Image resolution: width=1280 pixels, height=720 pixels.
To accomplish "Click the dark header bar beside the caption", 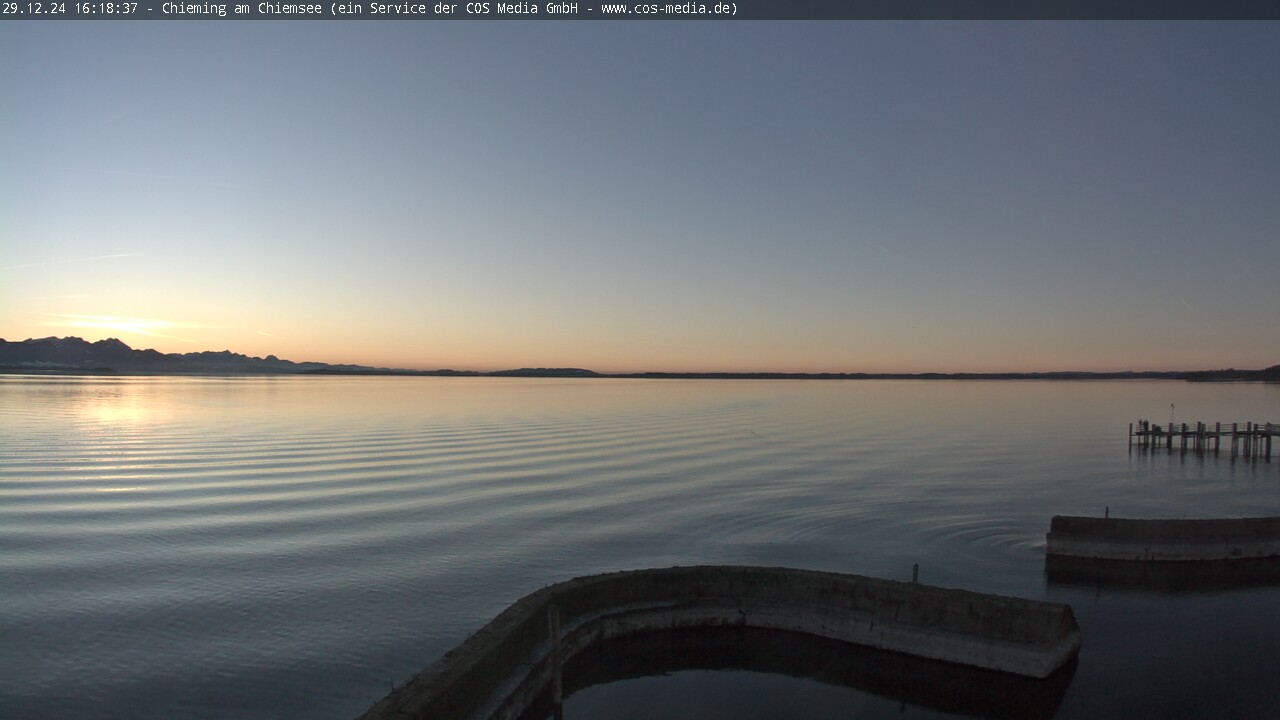I will tap(1000, 9).
